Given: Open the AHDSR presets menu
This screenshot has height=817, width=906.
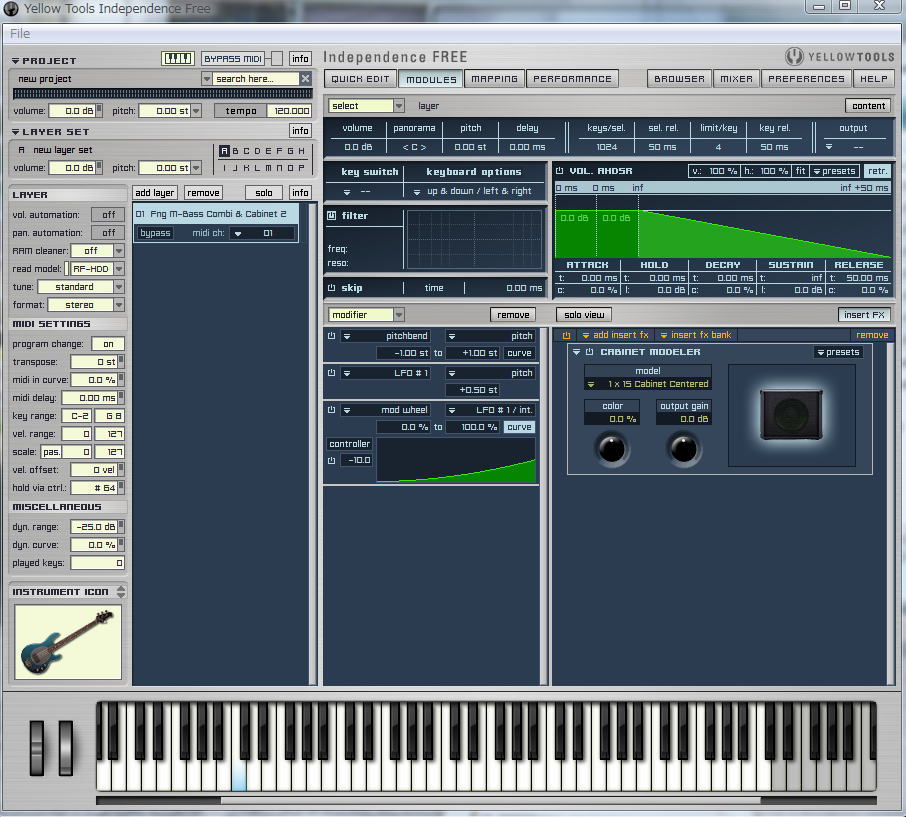Looking at the screenshot, I should pyautogui.click(x=834, y=171).
